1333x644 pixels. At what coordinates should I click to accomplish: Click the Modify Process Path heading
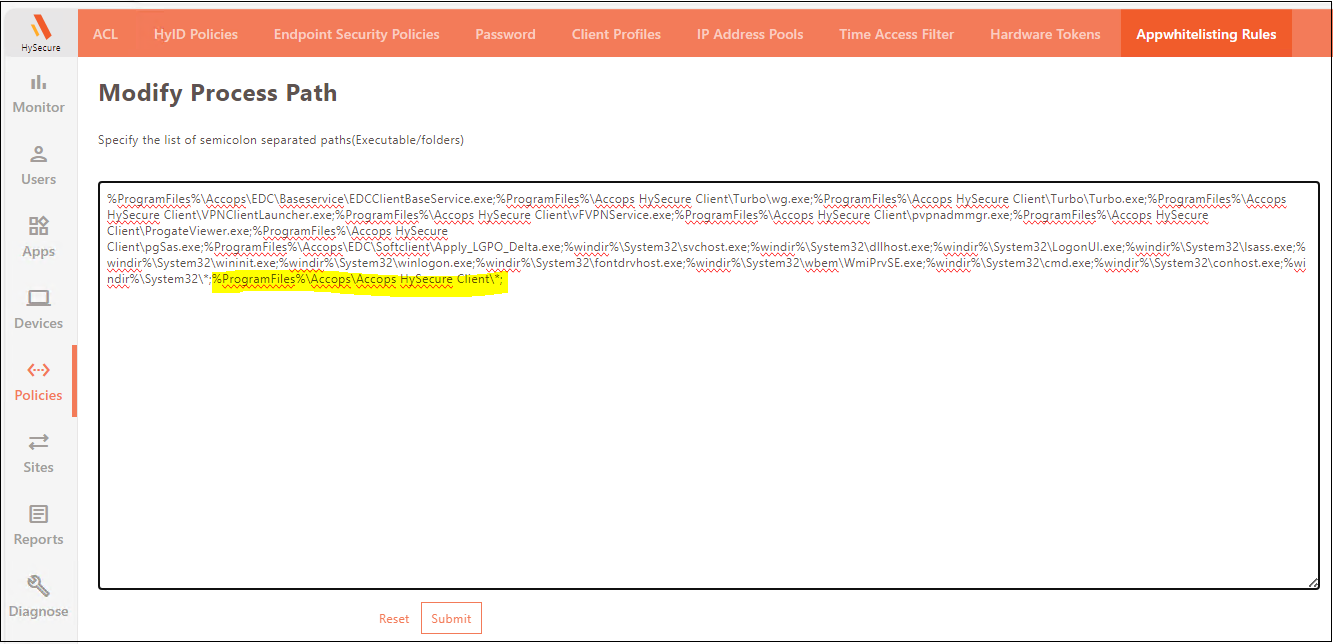coord(218,93)
